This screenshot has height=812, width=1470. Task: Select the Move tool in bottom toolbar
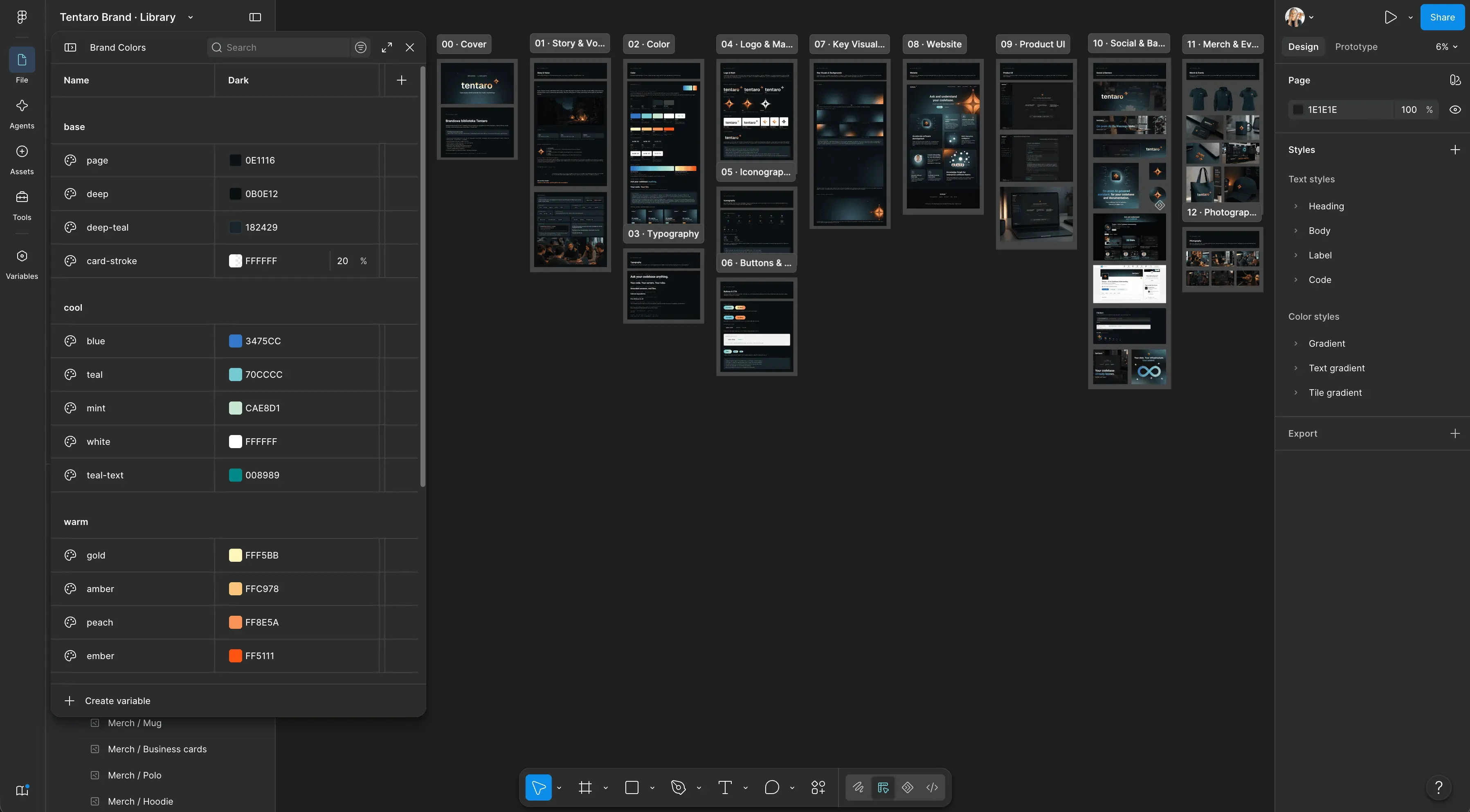click(538, 787)
